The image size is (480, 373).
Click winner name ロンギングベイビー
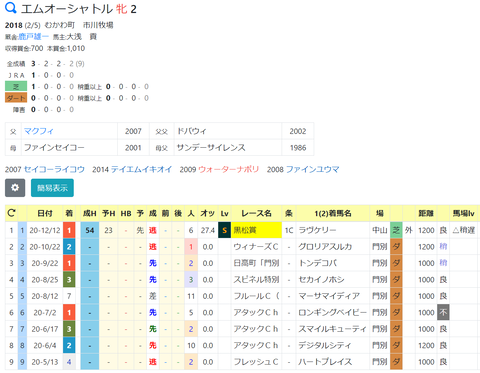click(x=332, y=312)
